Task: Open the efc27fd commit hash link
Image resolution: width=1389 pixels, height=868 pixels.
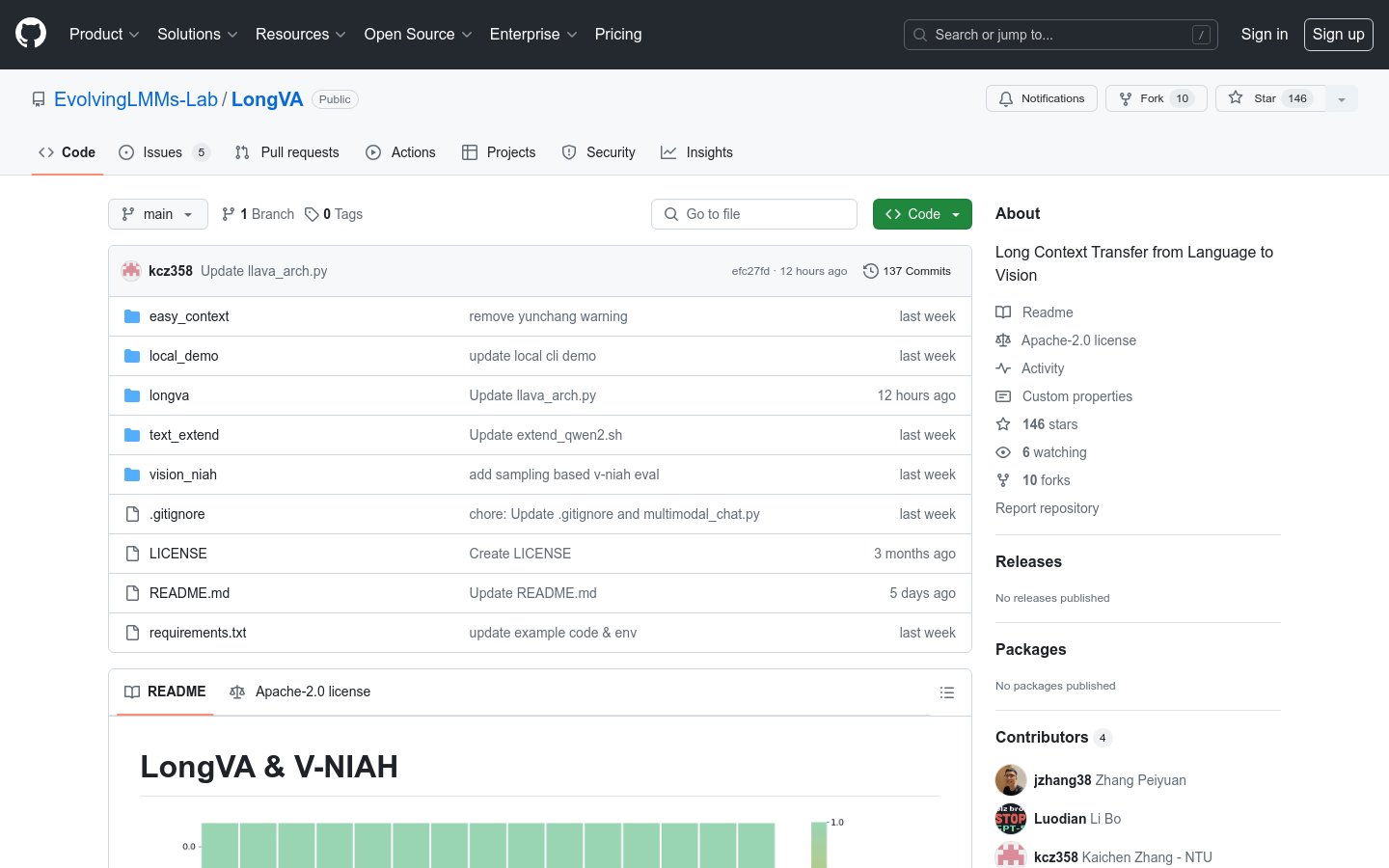Action: coord(750,271)
